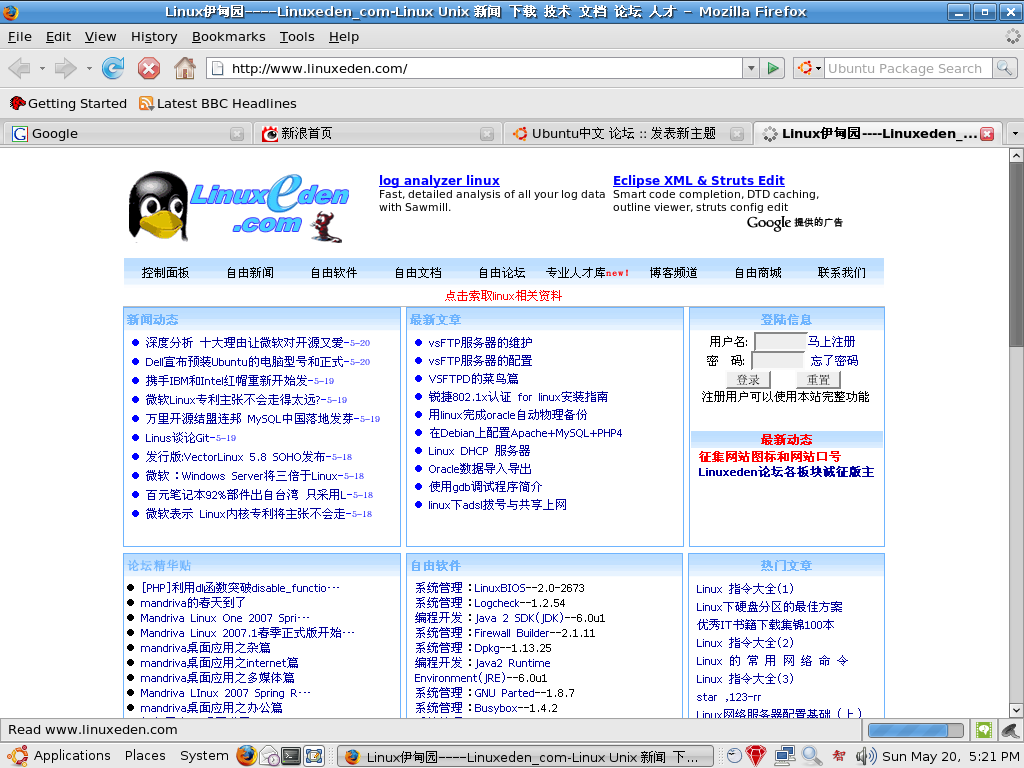Focus the Ubuntu Package Search box
Screen dimensions: 1024x768
[908, 68]
